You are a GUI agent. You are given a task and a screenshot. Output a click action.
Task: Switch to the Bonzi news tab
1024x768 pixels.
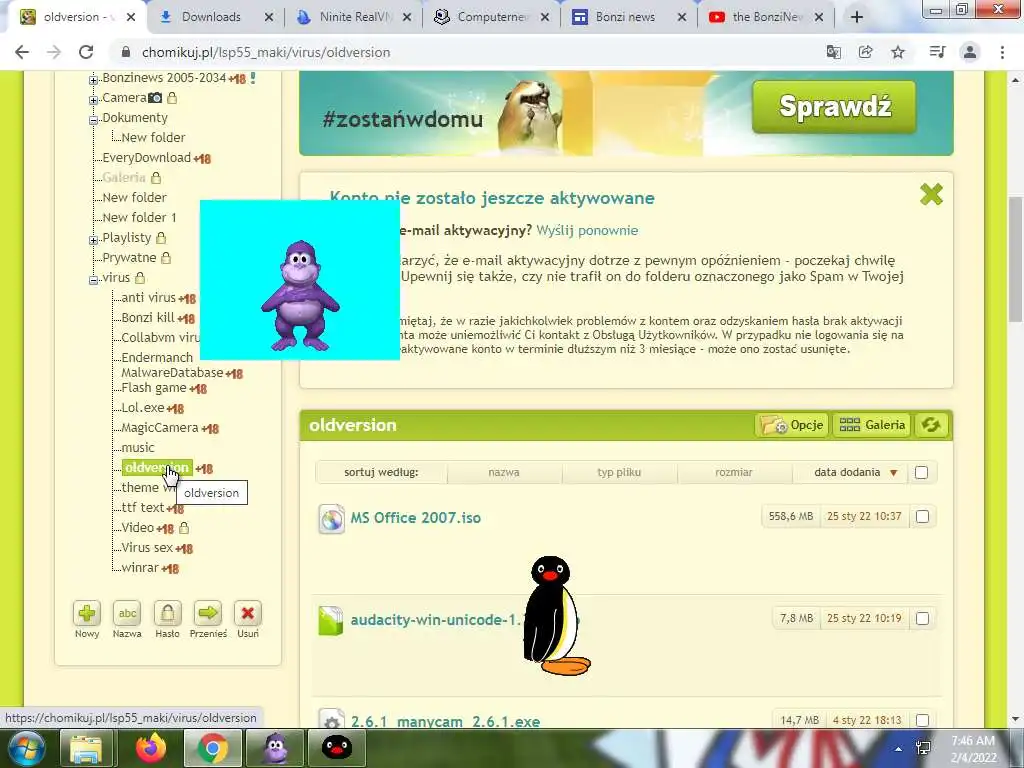(625, 17)
